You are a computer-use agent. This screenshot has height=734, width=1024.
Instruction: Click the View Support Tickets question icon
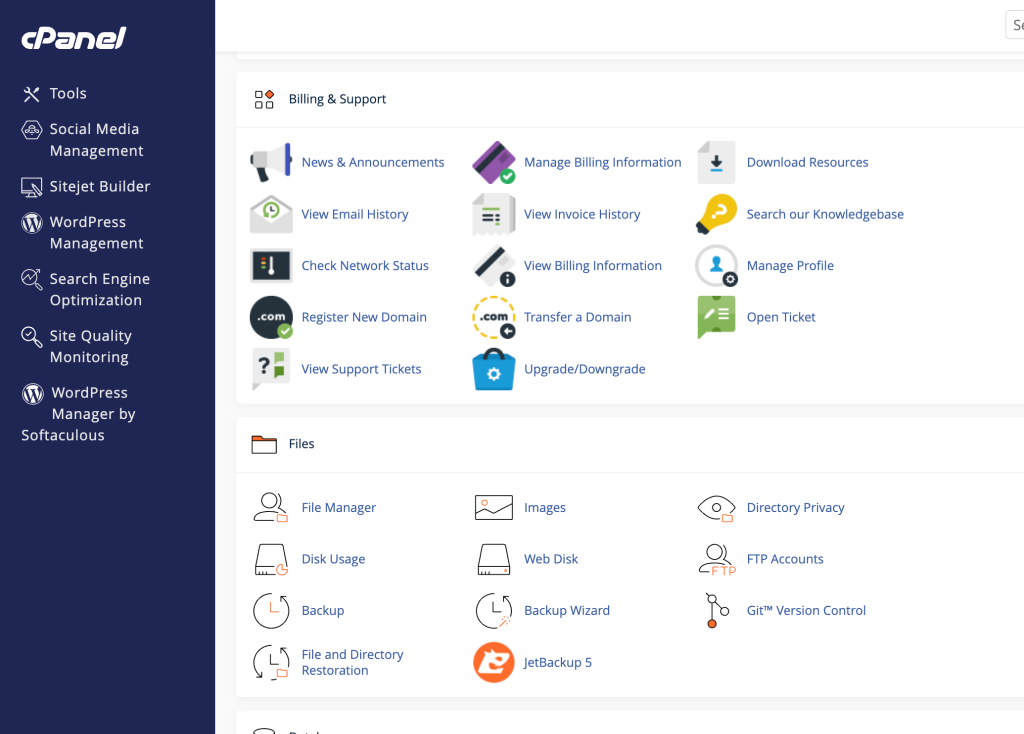coord(271,369)
